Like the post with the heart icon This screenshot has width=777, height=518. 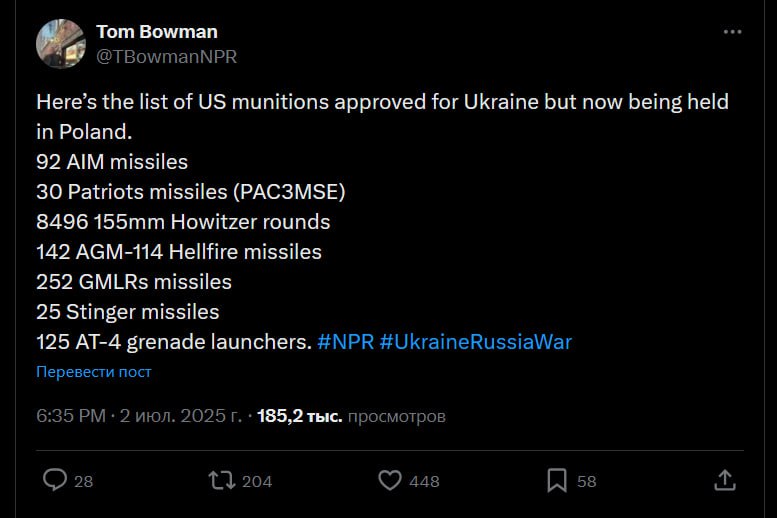[390, 480]
